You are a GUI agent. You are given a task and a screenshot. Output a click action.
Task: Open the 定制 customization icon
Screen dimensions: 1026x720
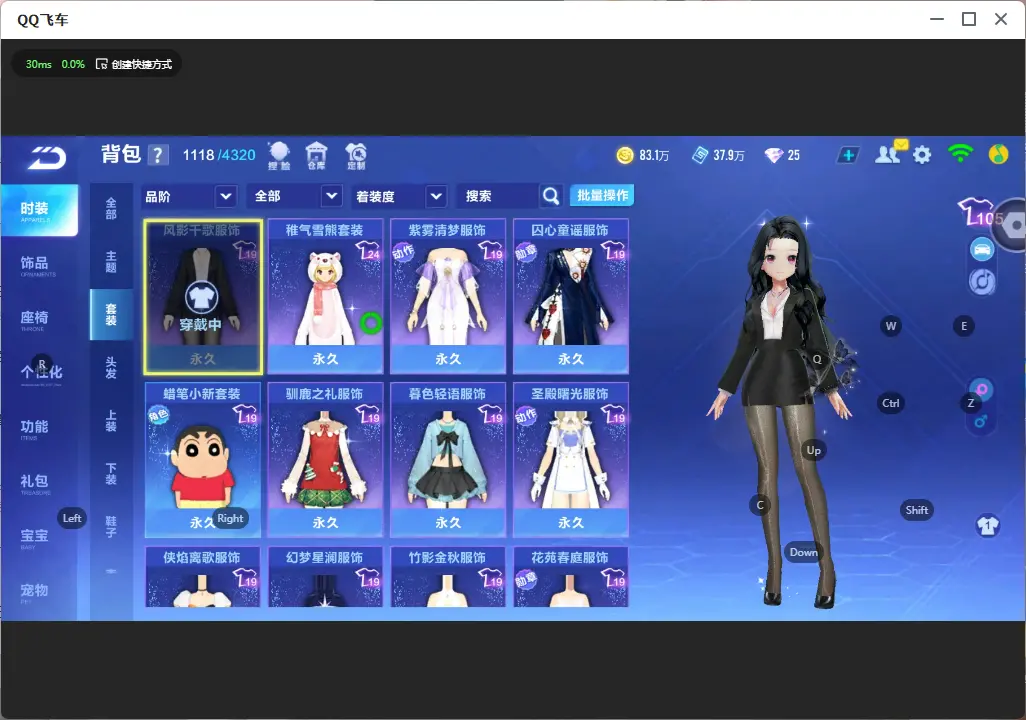pyautogui.click(x=357, y=156)
